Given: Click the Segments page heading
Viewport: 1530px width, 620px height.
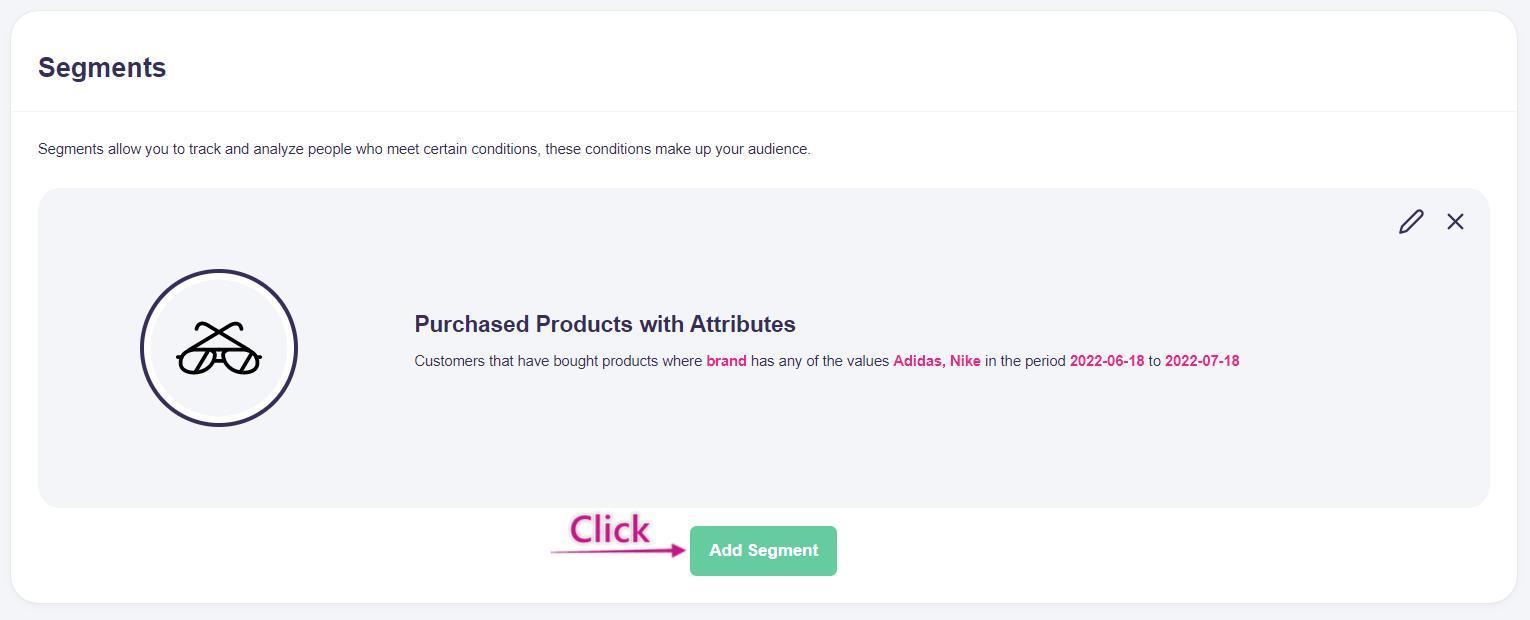Looking at the screenshot, I should [102, 68].
